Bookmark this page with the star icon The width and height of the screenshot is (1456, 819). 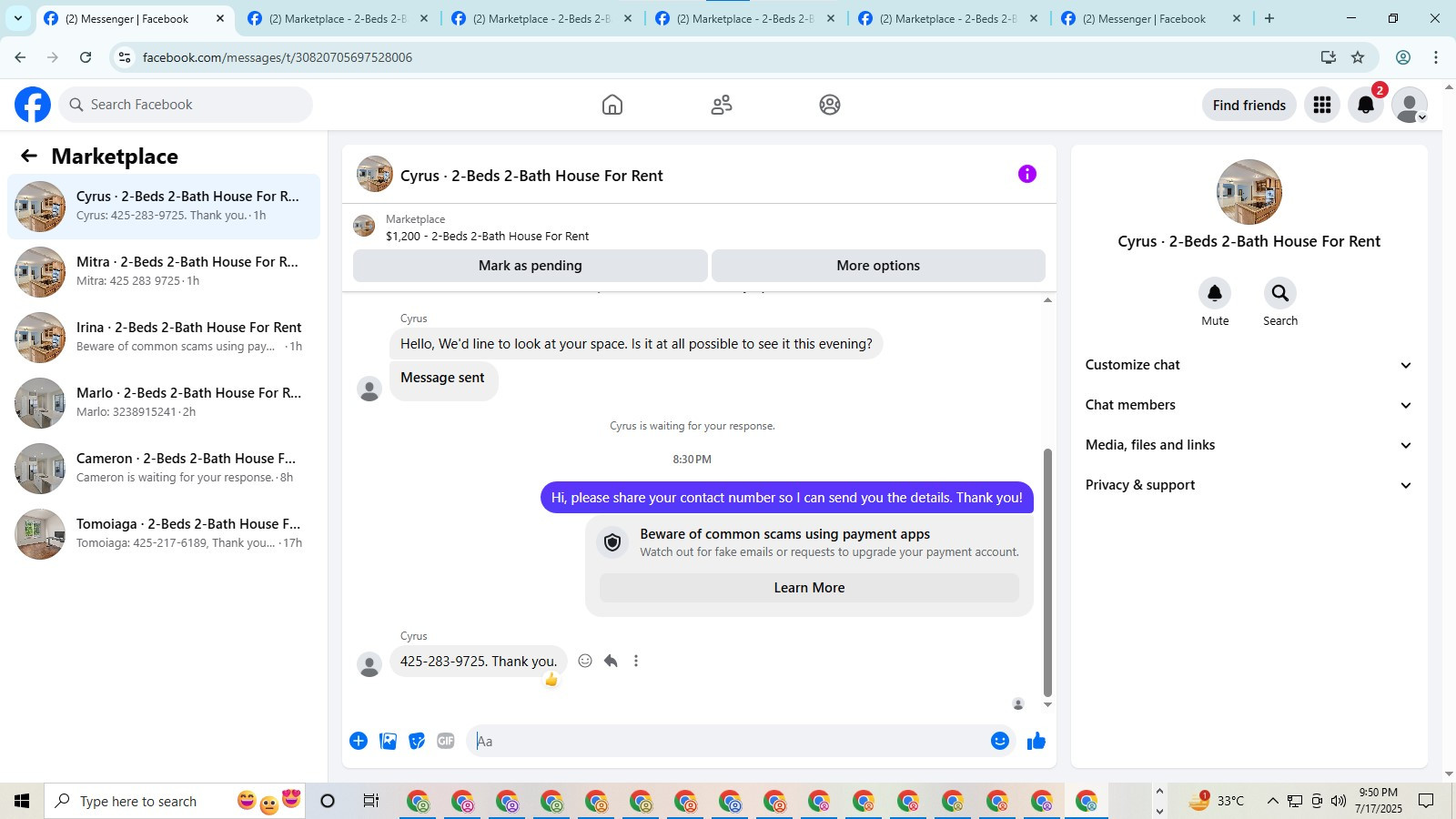pos(1358,57)
